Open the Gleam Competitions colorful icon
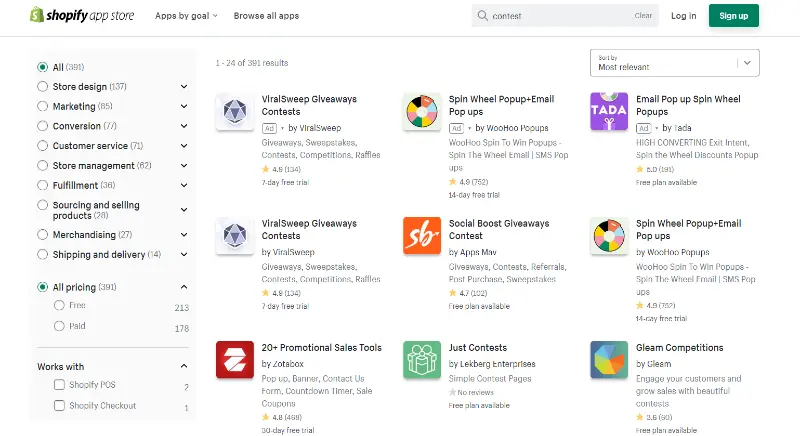The height and width of the screenshot is (436, 800). 609,360
